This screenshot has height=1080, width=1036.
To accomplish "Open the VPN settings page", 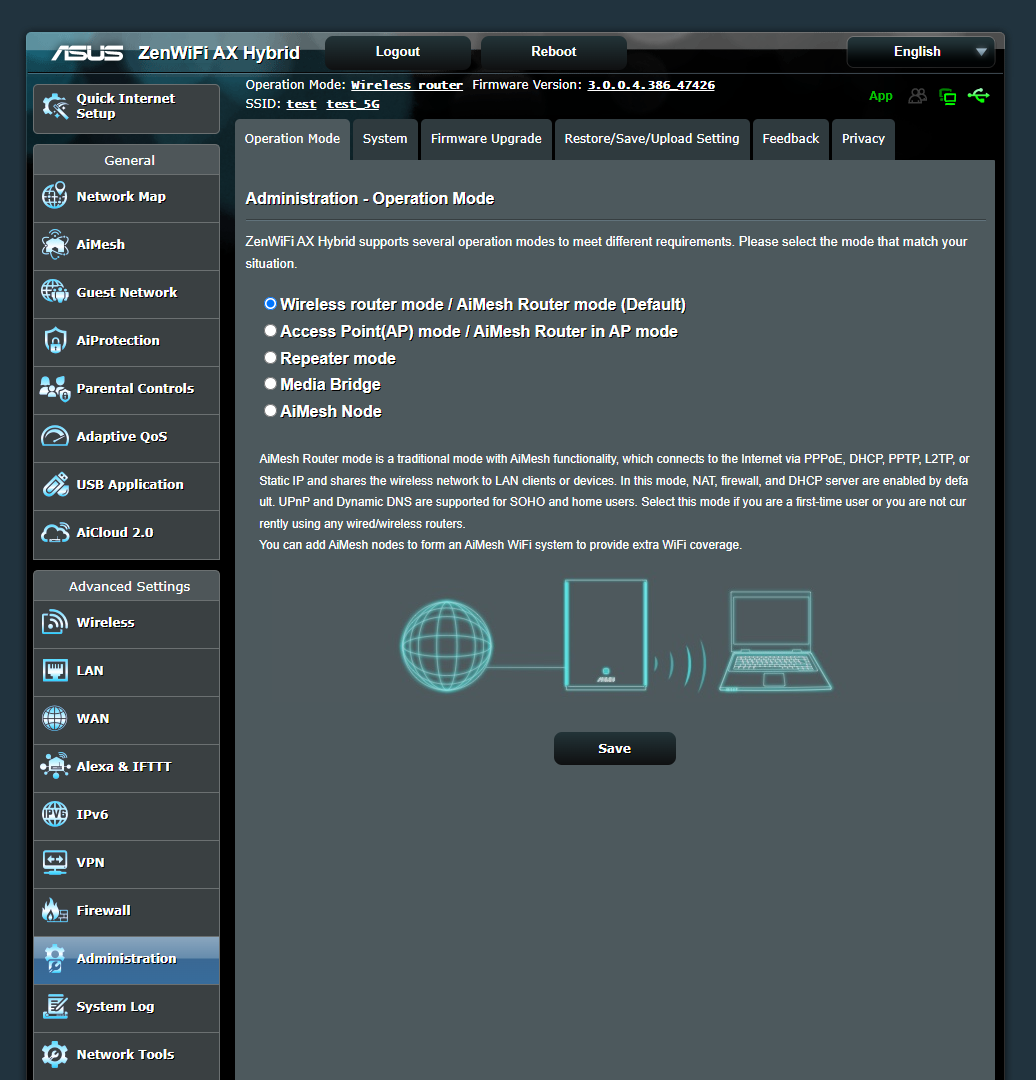I will click(89, 862).
